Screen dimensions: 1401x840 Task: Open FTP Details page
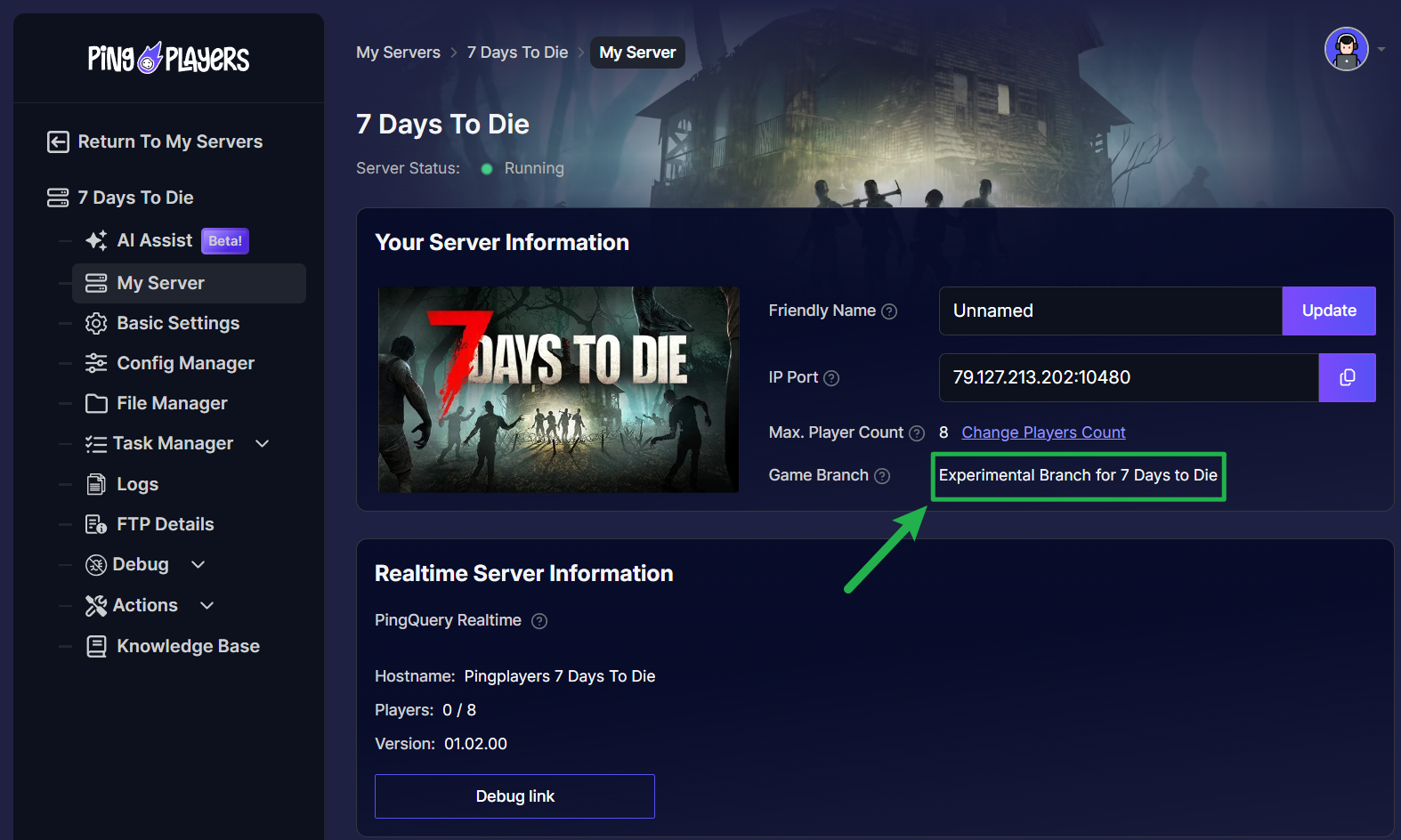tap(165, 524)
